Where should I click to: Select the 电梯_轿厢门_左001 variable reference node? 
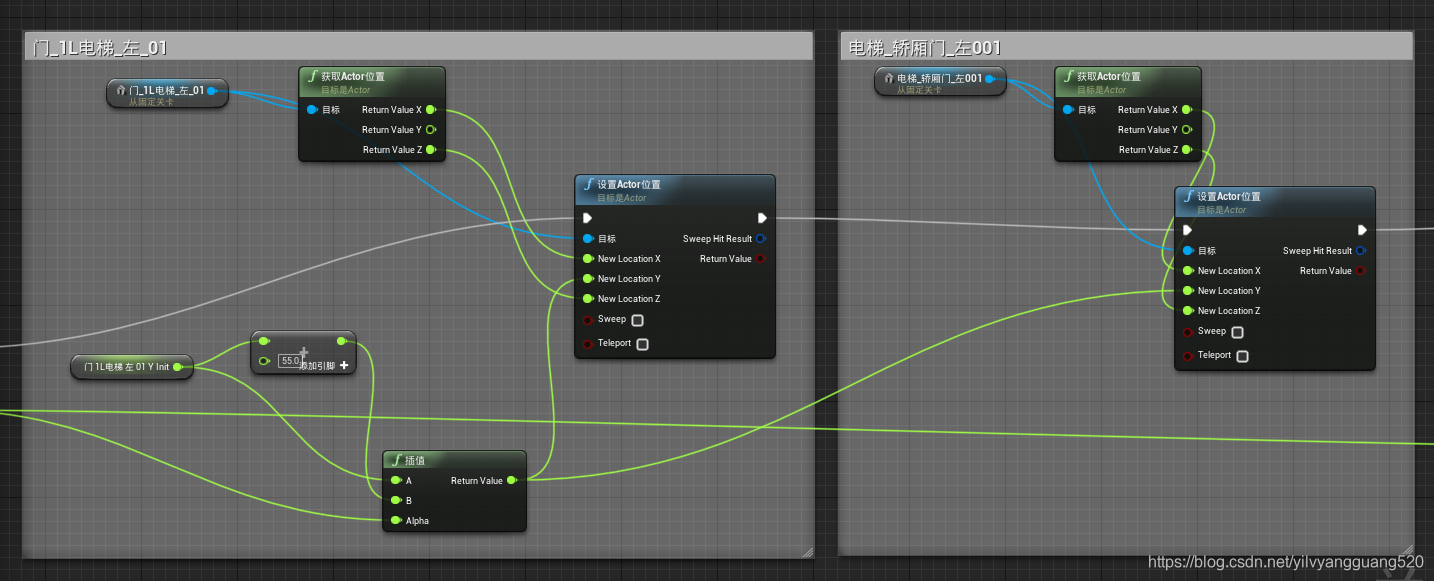tap(939, 82)
